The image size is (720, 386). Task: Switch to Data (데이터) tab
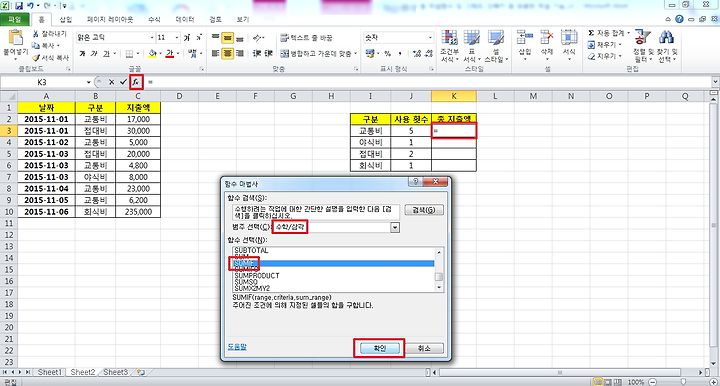pos(185,20)
